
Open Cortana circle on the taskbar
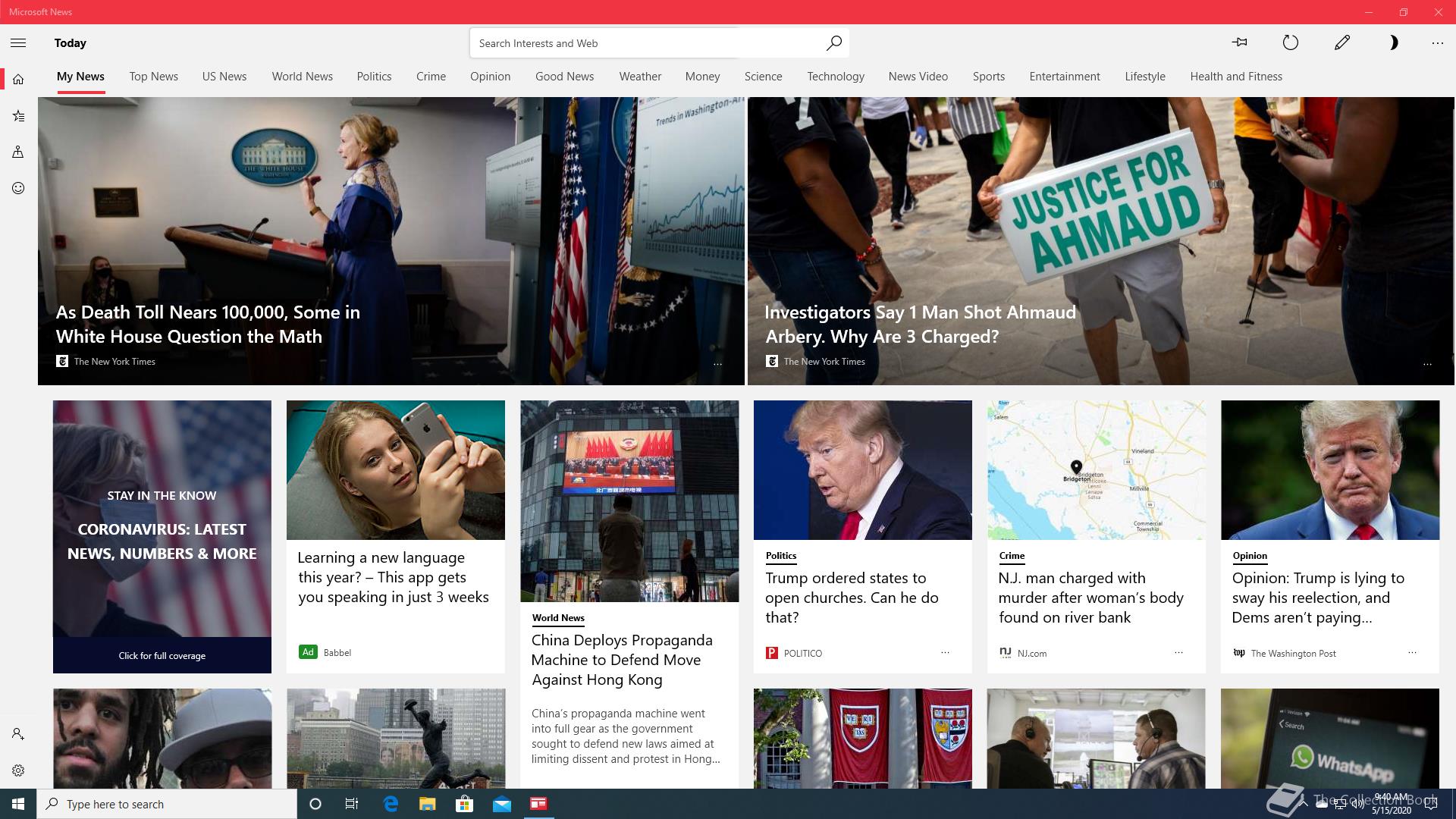coord(315,804)
